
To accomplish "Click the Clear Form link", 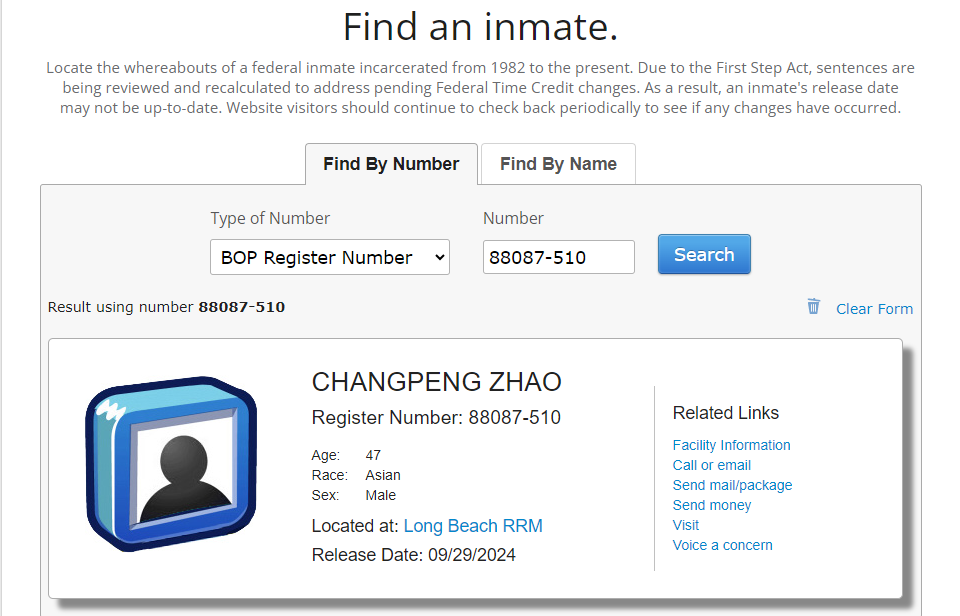I will [874, 308].
